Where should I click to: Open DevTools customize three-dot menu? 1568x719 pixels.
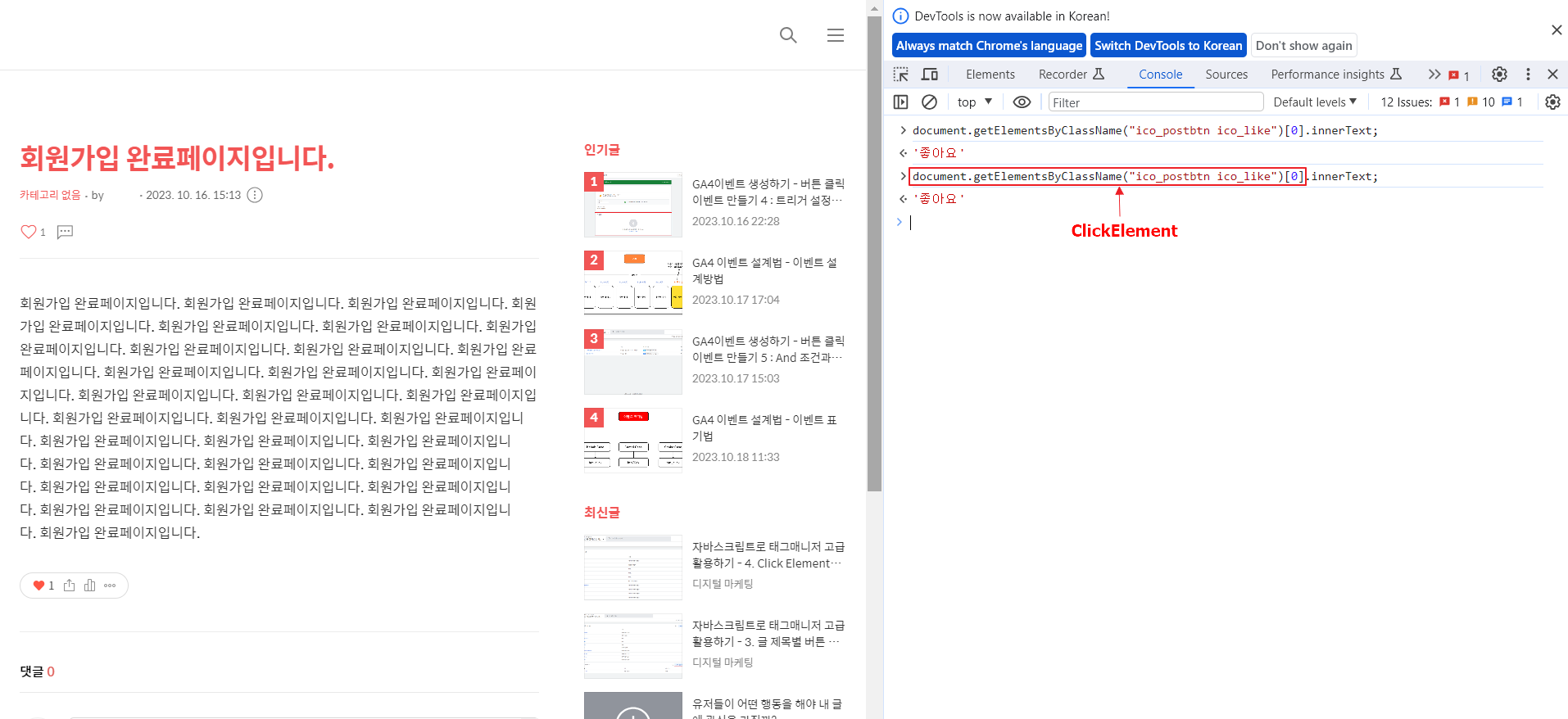(x=1528, y=75)
